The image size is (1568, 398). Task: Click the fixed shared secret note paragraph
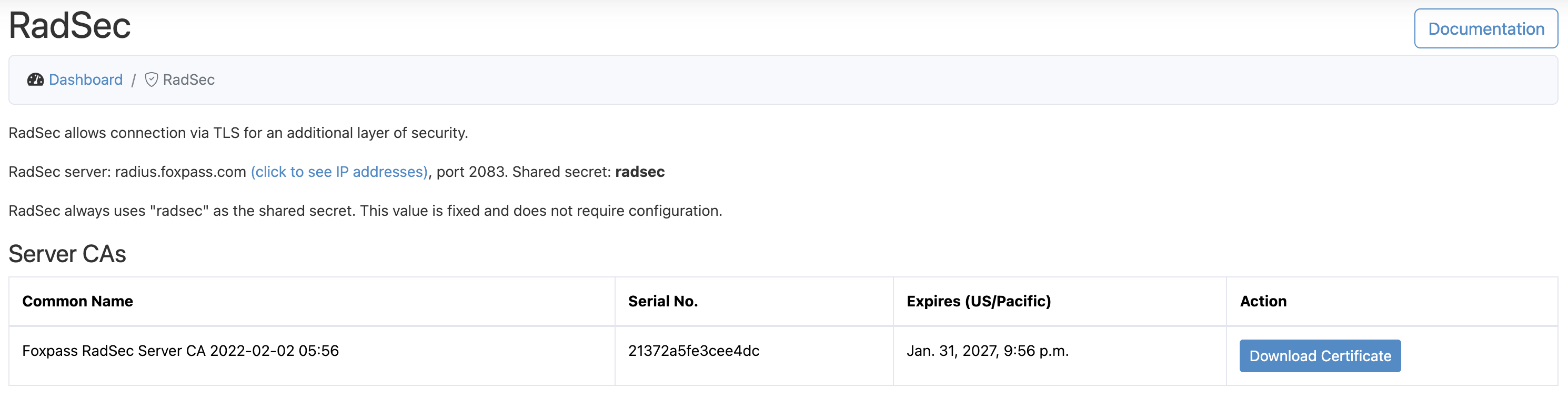(365, 211)
